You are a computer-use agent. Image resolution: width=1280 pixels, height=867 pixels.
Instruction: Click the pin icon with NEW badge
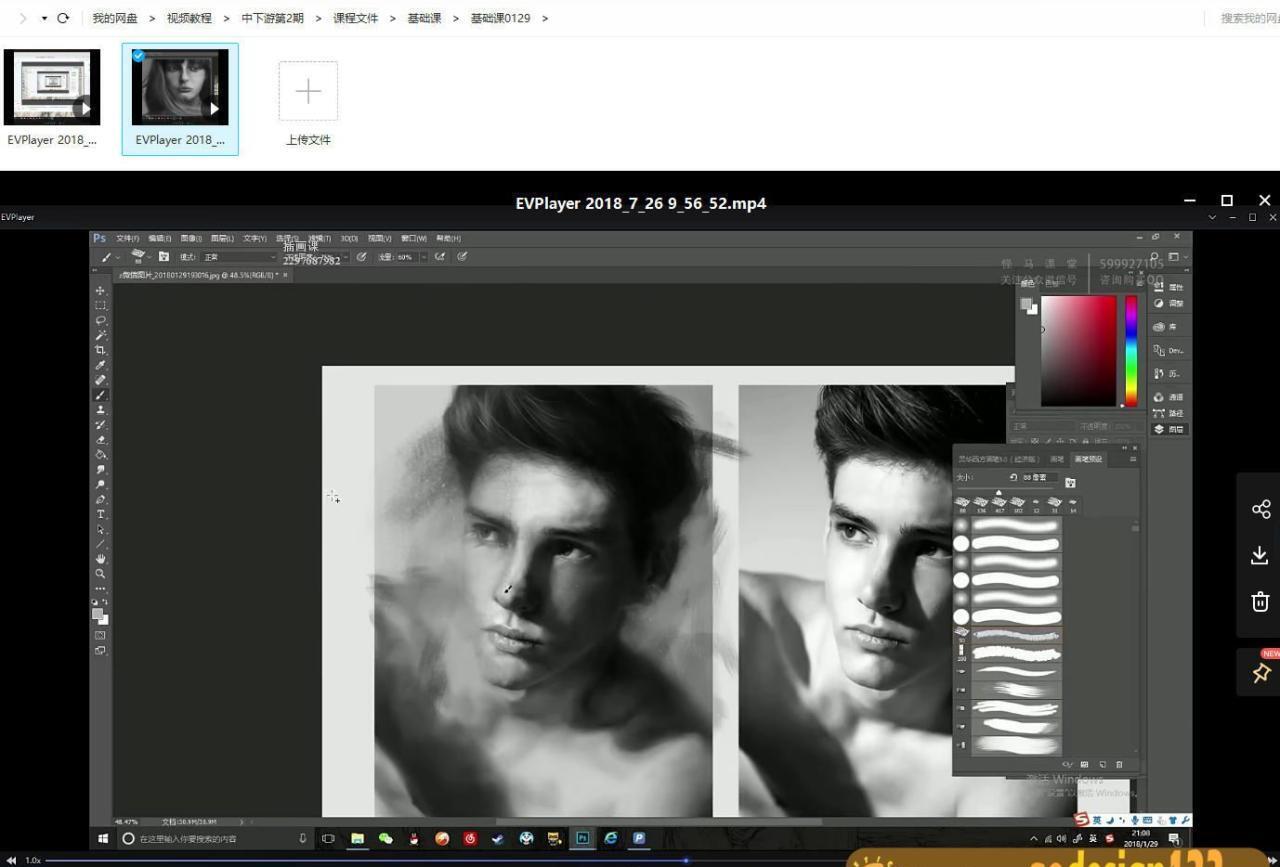1261,673
